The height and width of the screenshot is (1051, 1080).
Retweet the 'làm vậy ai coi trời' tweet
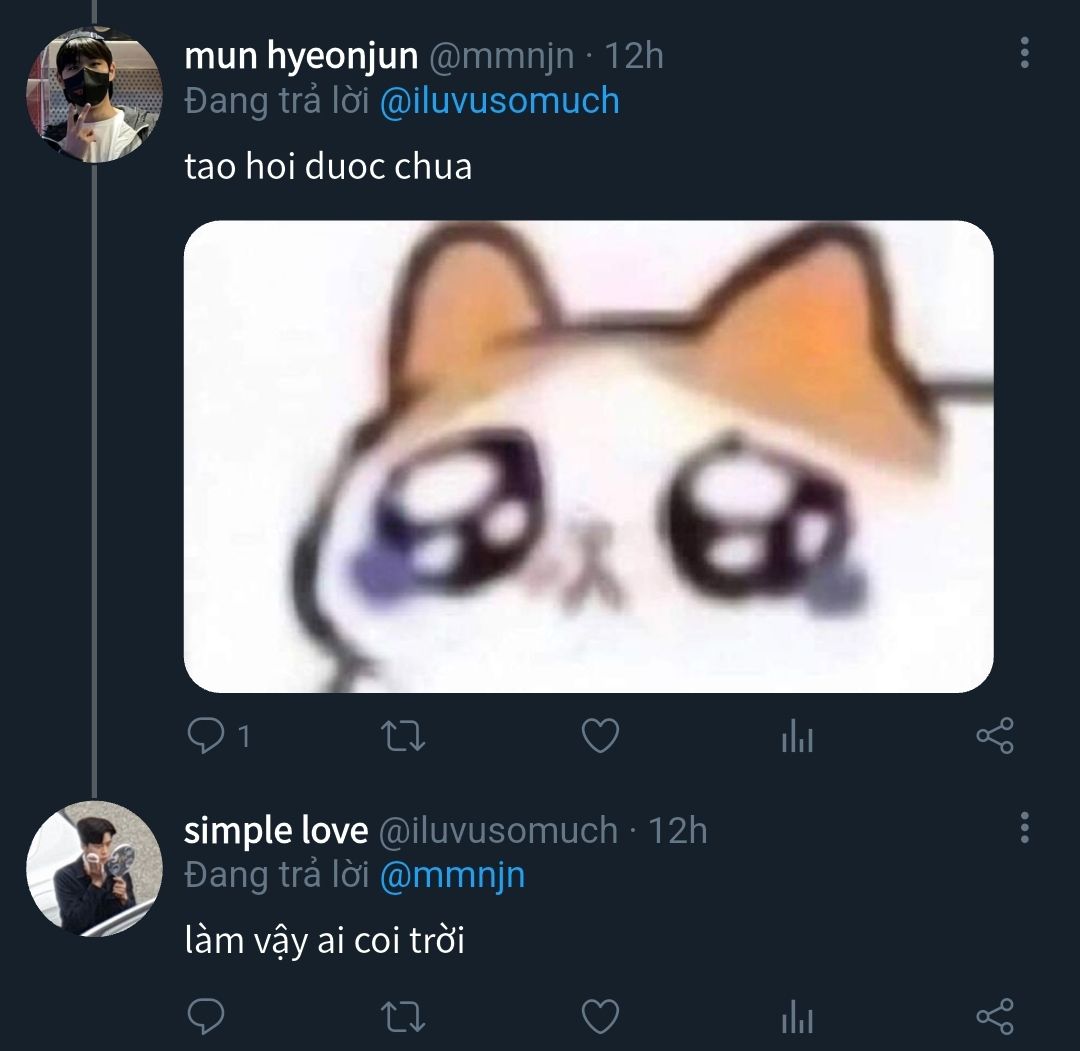[x=404, y=1017]
